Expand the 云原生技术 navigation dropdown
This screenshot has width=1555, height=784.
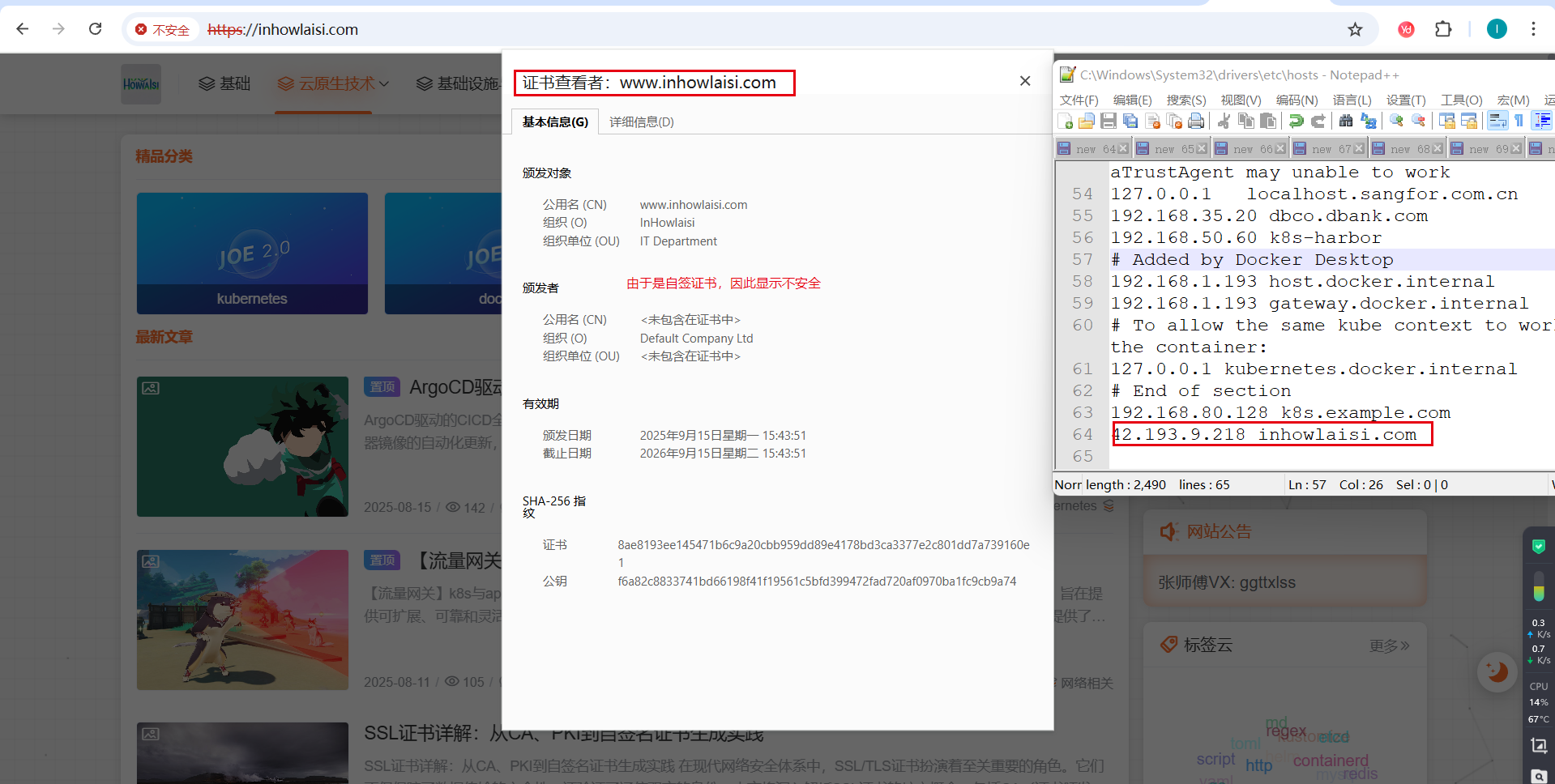pos(333,83)
